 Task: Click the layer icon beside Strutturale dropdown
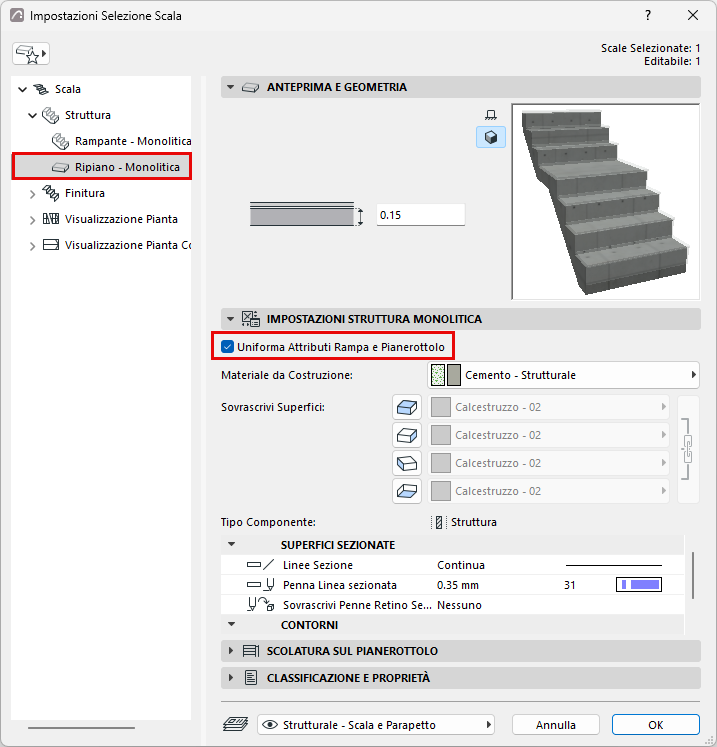(235, 725)
